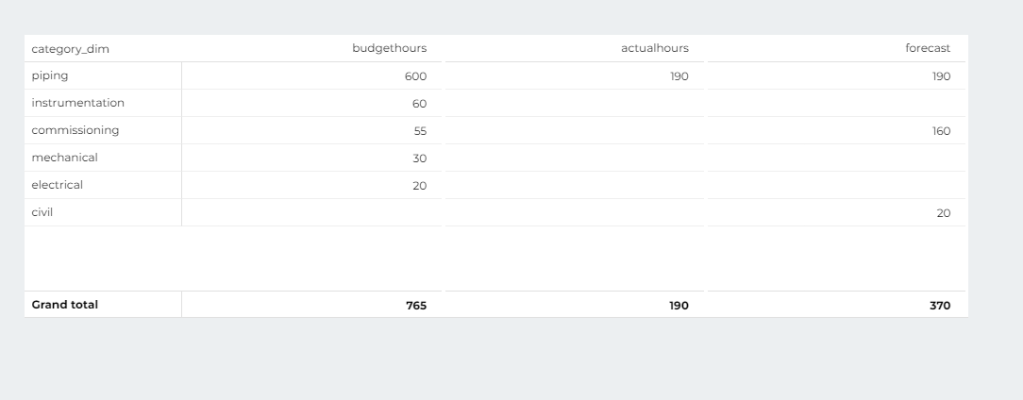Select the commissioning category cell
1023x400 pixels.
coord(75,130)
